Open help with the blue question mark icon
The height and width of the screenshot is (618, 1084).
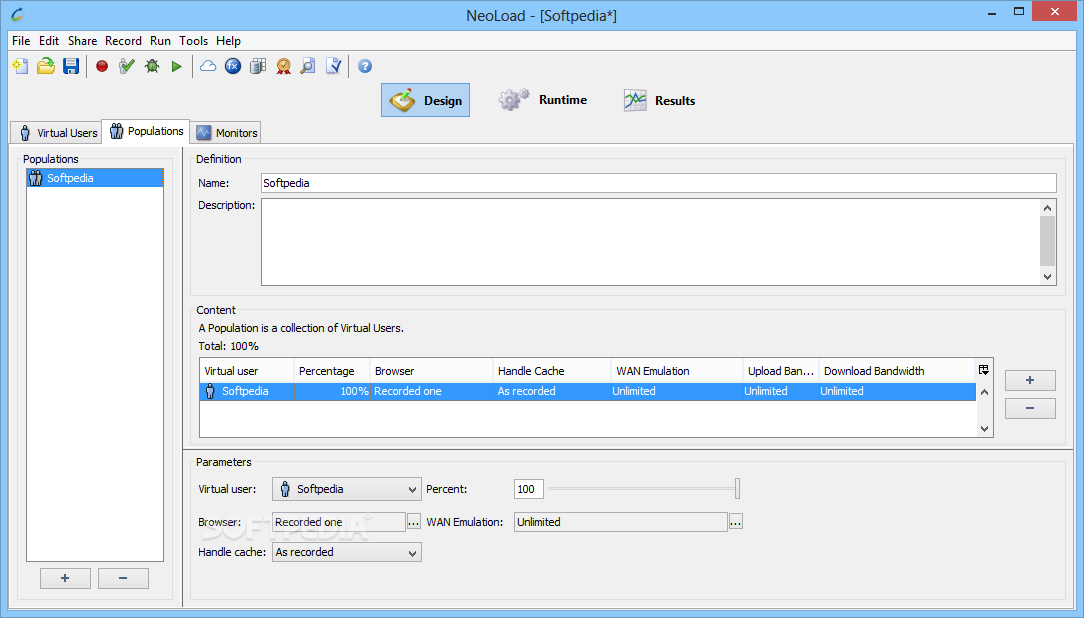pyautogui.click(x=365, y=66)
